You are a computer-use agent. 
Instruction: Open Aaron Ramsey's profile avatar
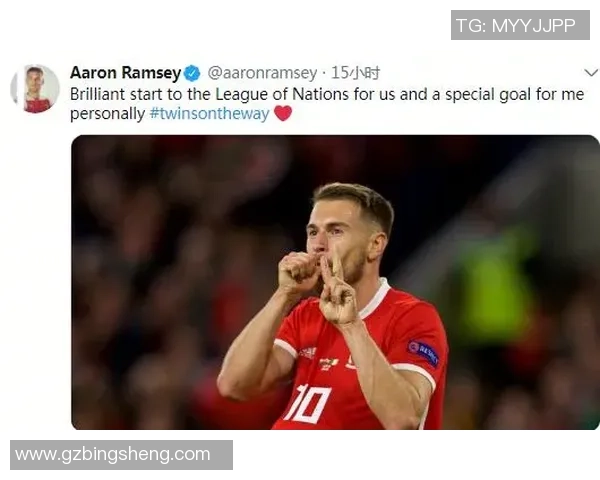pos(35,89)
